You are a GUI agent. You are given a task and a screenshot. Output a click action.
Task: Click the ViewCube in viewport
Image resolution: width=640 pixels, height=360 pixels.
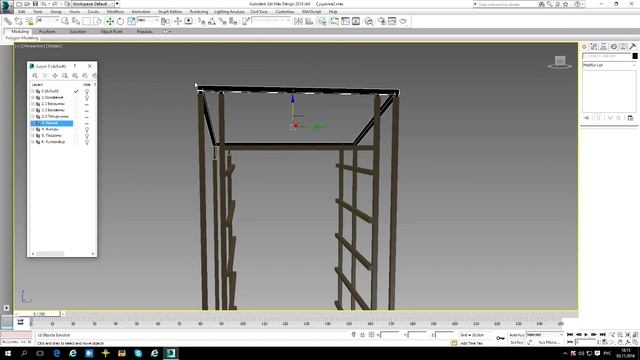[560, 62]
